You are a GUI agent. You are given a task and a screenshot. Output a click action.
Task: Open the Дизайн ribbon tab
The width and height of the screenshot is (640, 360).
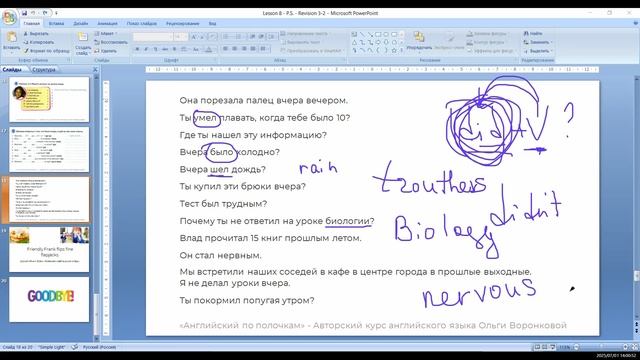tap(80, 24)
